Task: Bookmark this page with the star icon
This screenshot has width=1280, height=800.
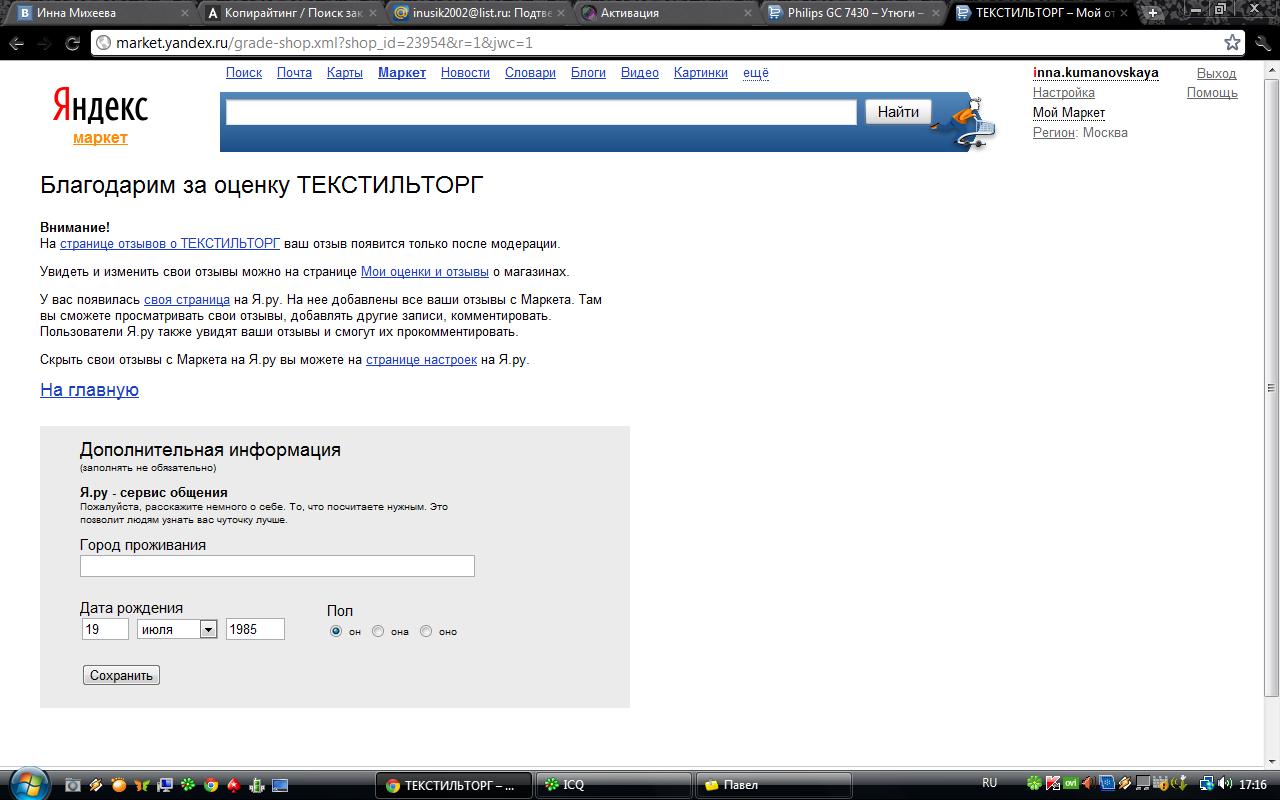Action: click(1232, 43)
